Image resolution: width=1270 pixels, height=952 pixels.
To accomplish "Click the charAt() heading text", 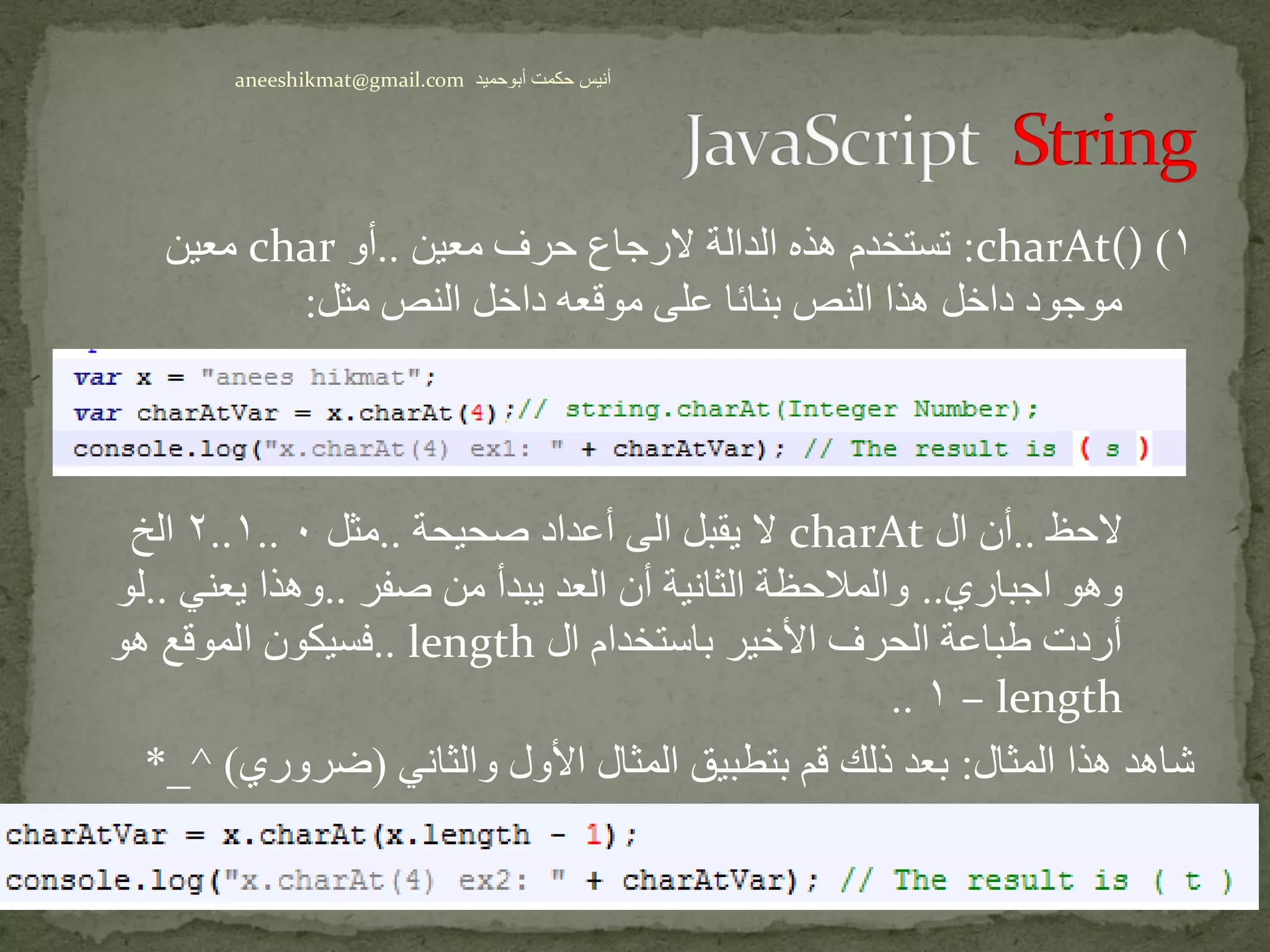I will point(1059,247).
